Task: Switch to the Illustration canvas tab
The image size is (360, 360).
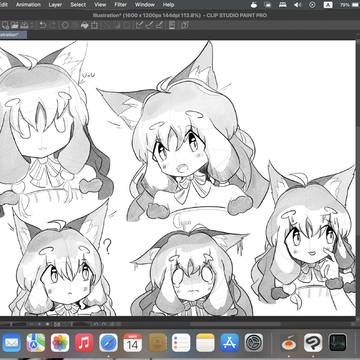Action: (x=13, y=35)
